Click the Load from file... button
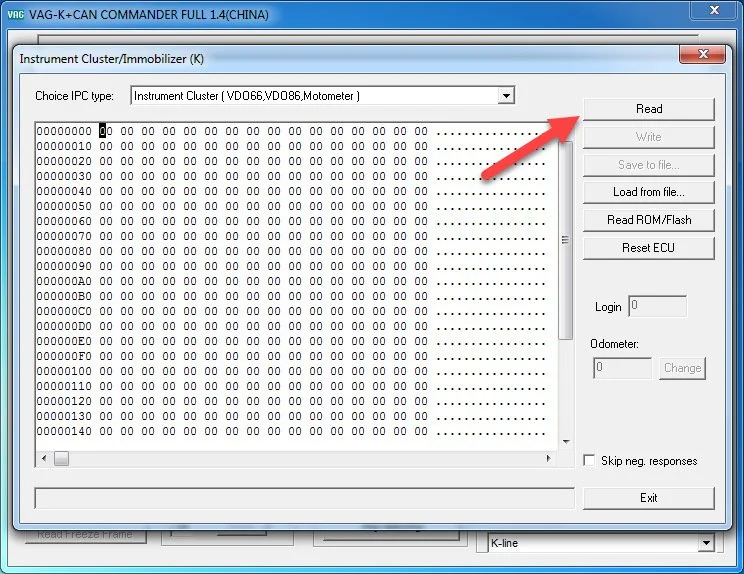744x574 pixels. [x=648, y=192]
